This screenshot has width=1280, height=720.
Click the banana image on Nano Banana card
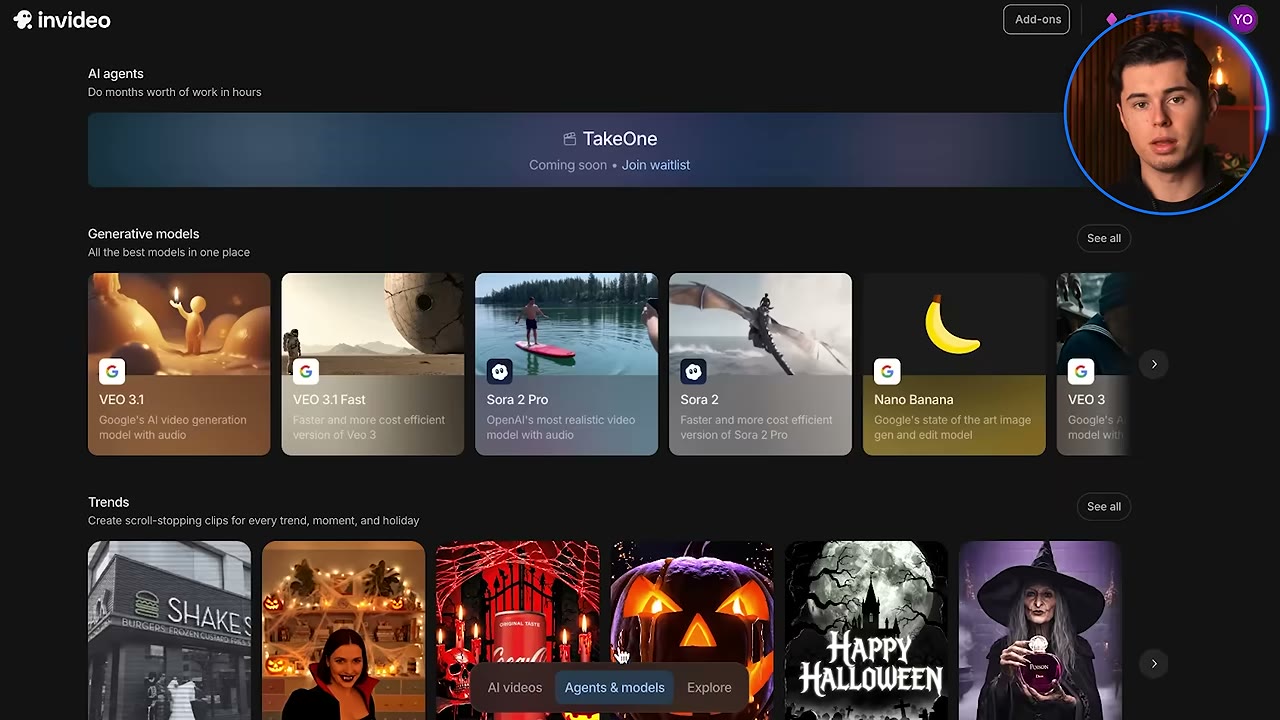pyautogui.click(x=952, y=325)
